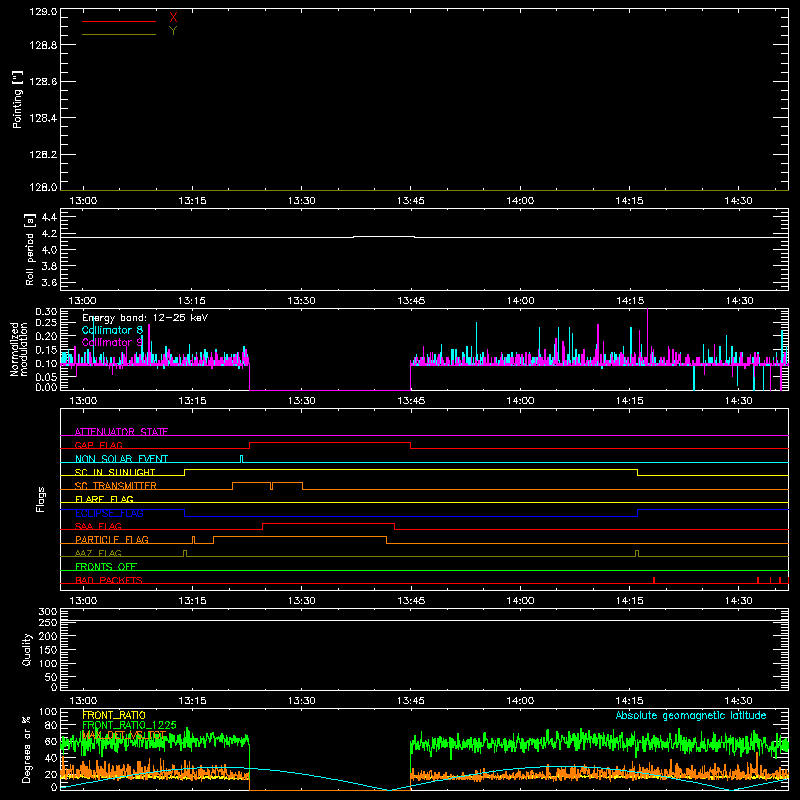Click the 13:45 label below the roll period panel
800x800 pixels.
pos(411,301)
